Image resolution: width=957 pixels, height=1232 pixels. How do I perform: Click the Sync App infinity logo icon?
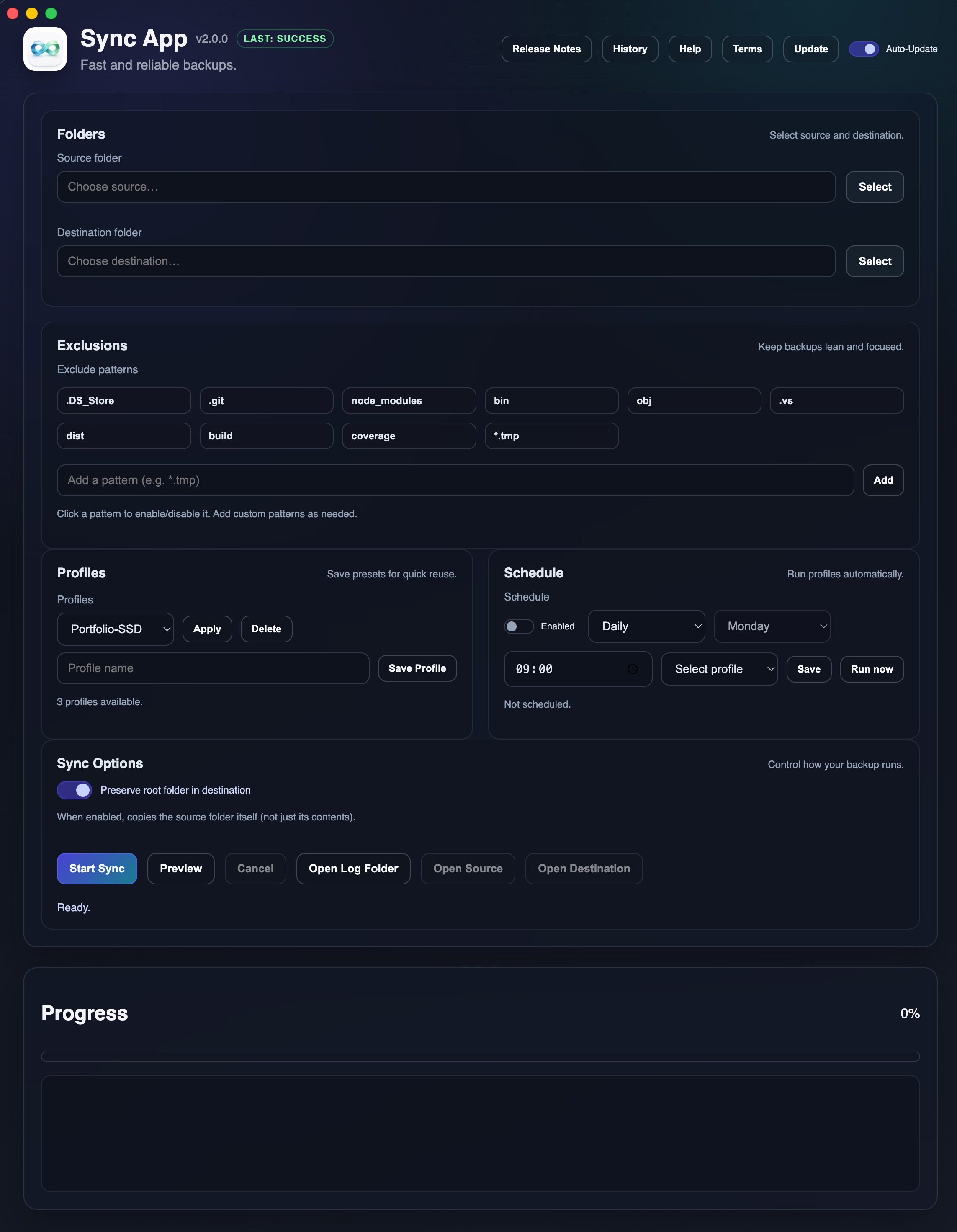45,49
